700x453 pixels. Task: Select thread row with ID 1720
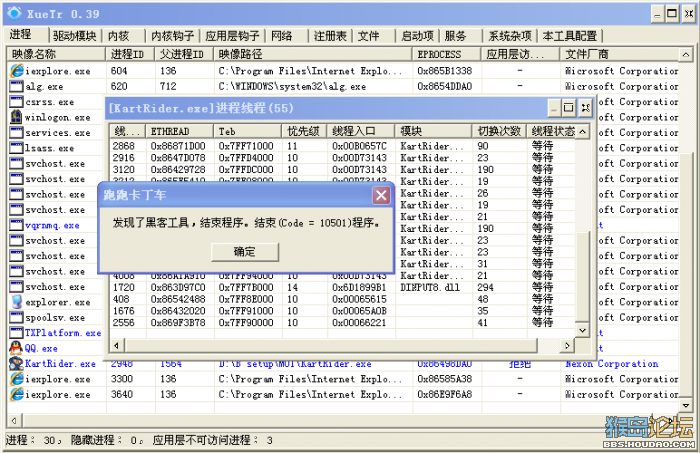coord(342,287)
